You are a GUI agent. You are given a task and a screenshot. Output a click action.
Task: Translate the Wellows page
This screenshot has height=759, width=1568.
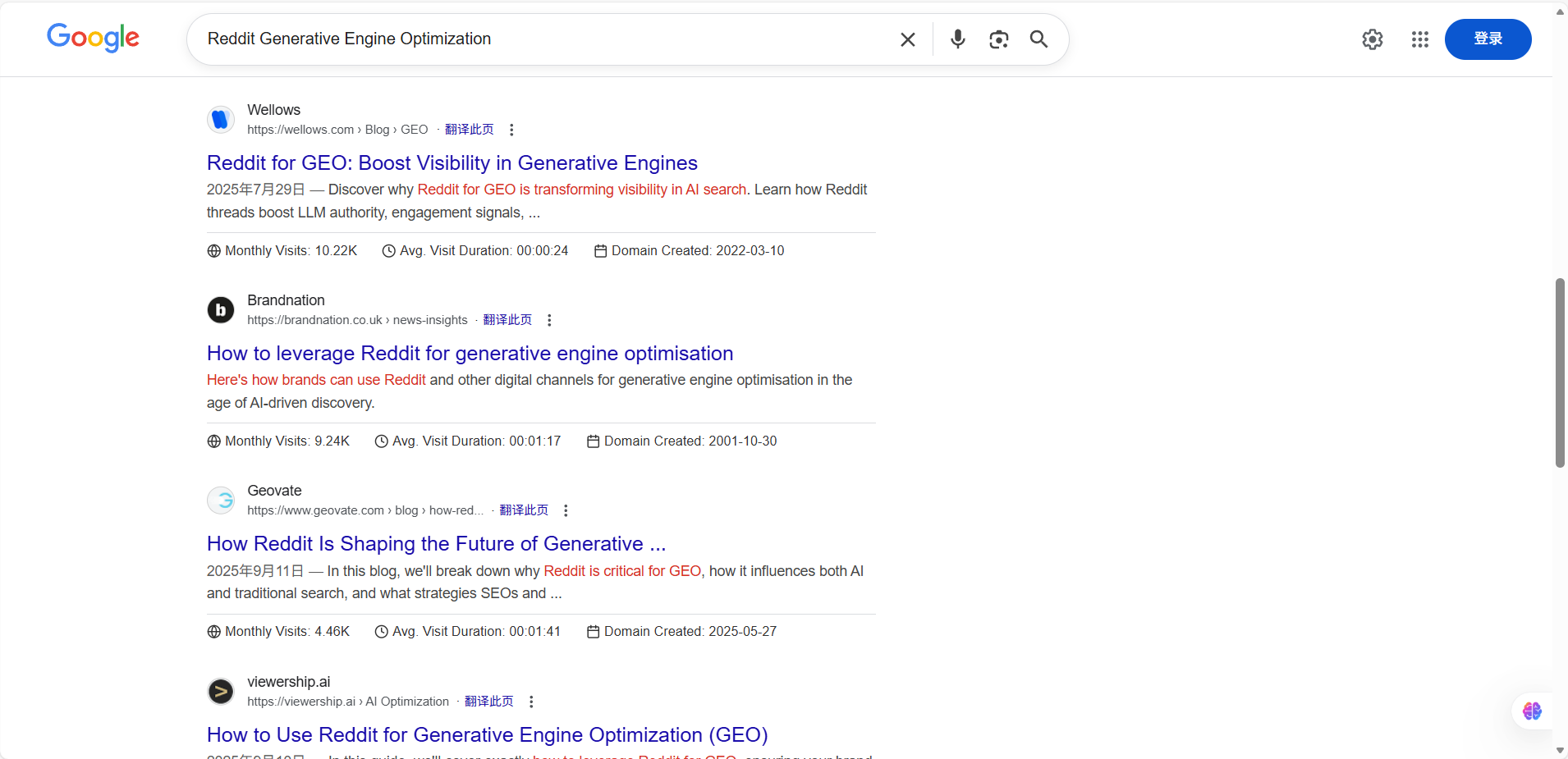coord(469,130)
